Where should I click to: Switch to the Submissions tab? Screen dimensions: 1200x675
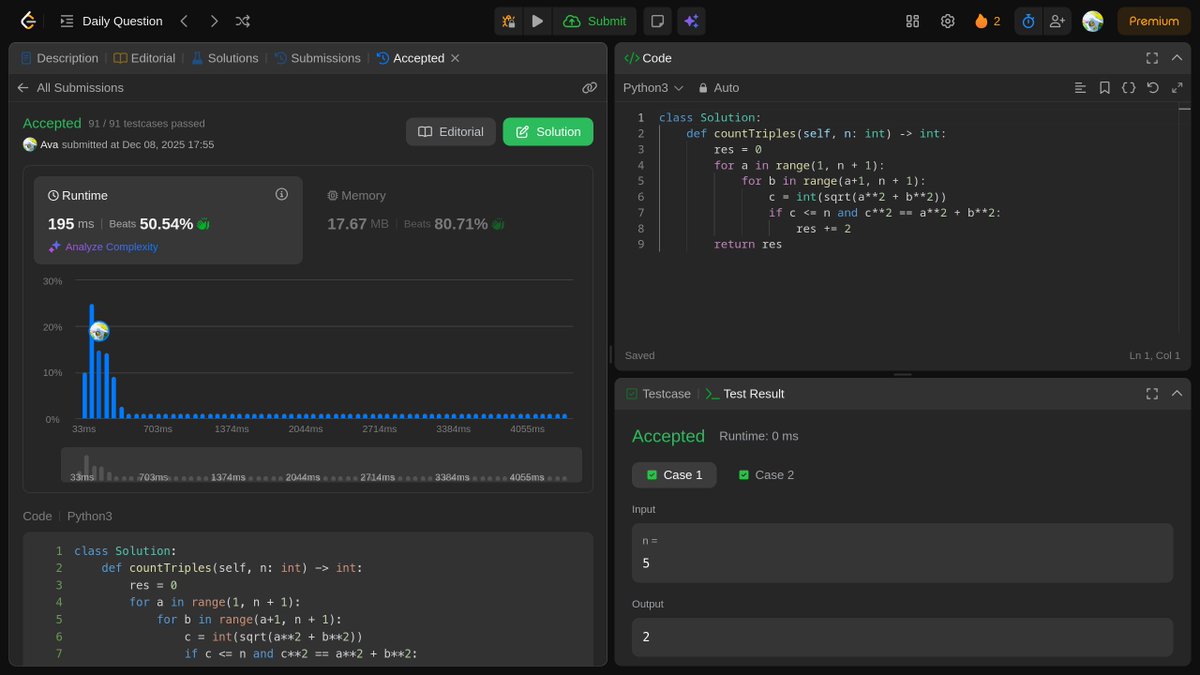317,58
